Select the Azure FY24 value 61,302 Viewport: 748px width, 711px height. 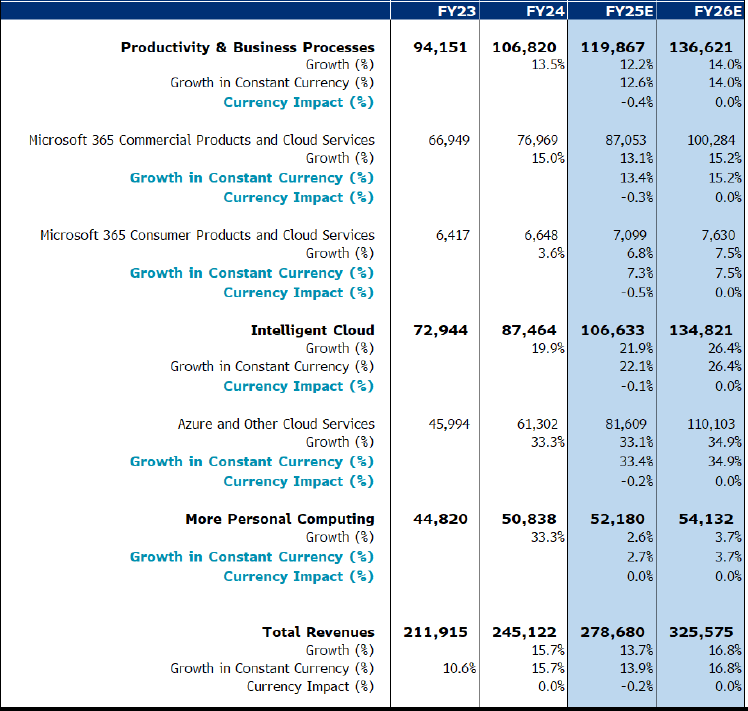coord(540,424)
